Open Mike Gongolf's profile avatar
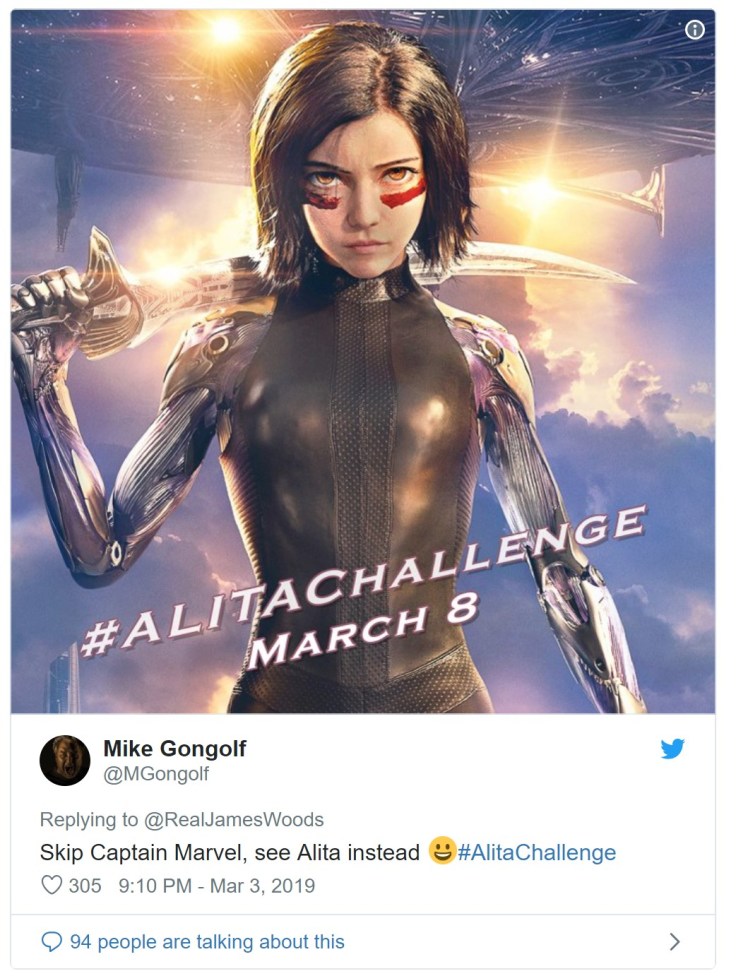The image size is (736, 976). 65,760
